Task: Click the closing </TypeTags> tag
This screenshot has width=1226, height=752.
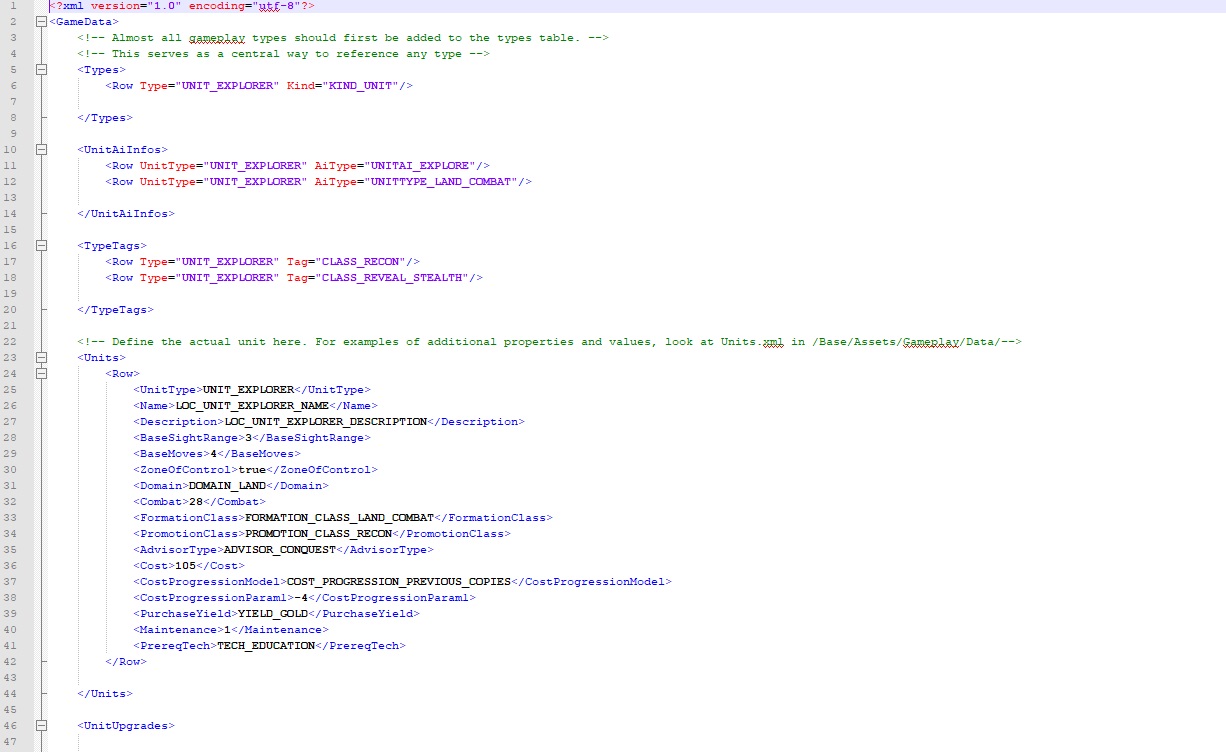Action: click(x=115, y=310)
